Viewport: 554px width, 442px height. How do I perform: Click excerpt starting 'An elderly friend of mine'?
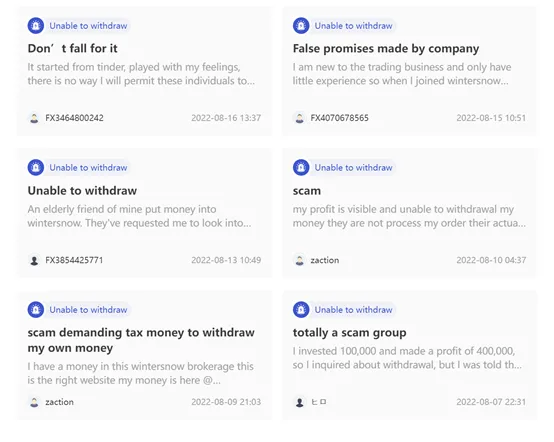pyautogui.click(x=140, y=216)
